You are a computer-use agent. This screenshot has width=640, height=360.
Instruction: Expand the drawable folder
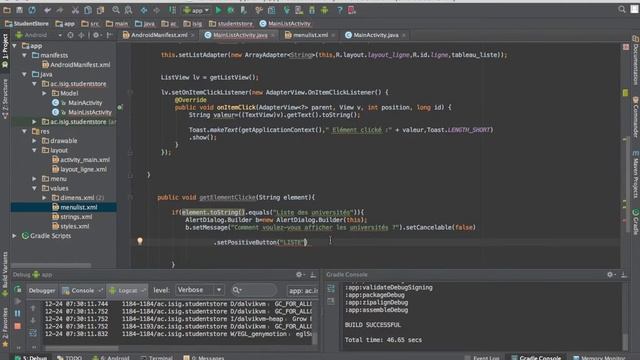[x=35, y=140]
